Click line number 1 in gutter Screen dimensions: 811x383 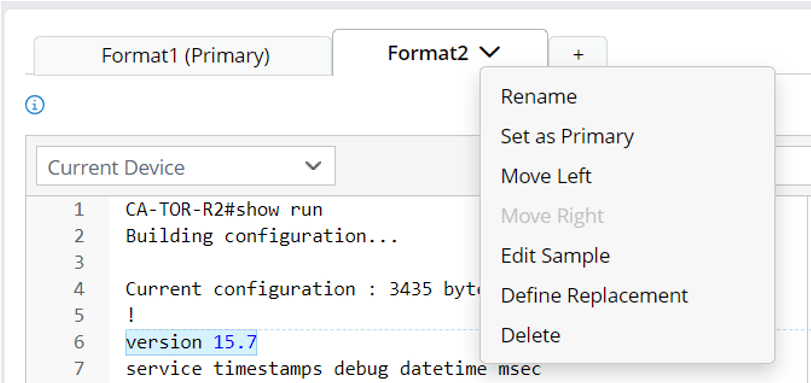point(79,210)
